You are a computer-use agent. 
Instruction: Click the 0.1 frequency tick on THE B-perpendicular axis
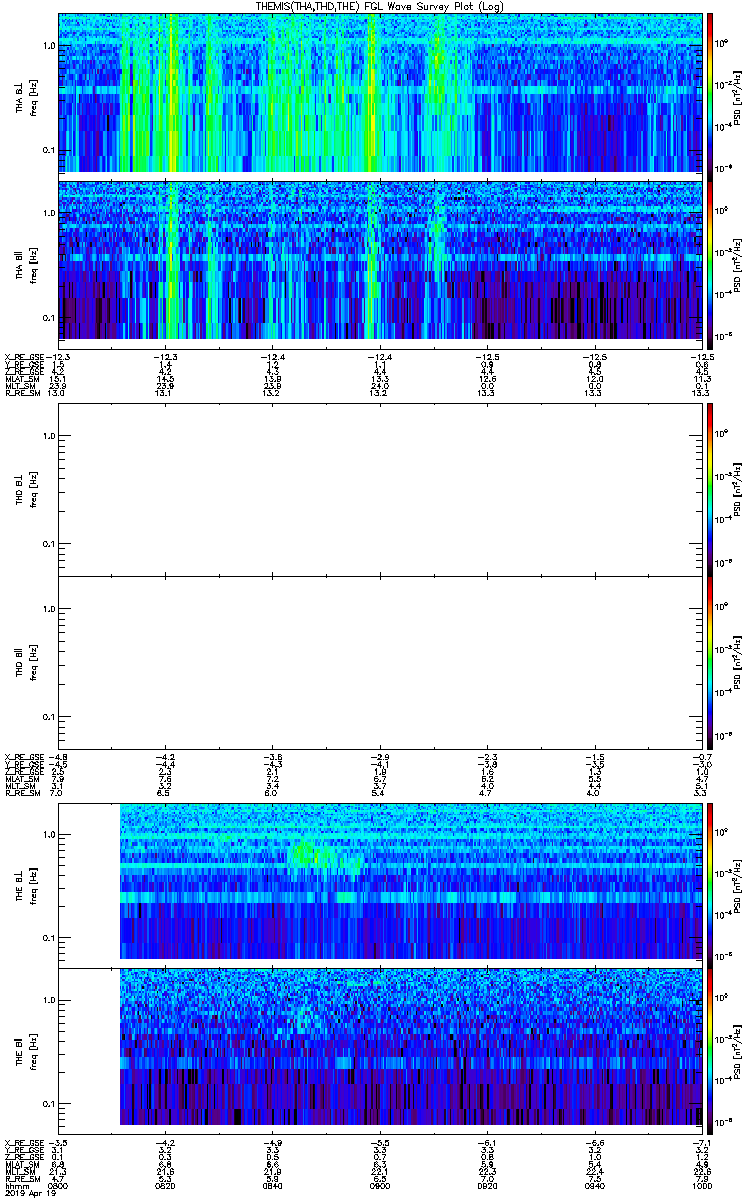50,938
